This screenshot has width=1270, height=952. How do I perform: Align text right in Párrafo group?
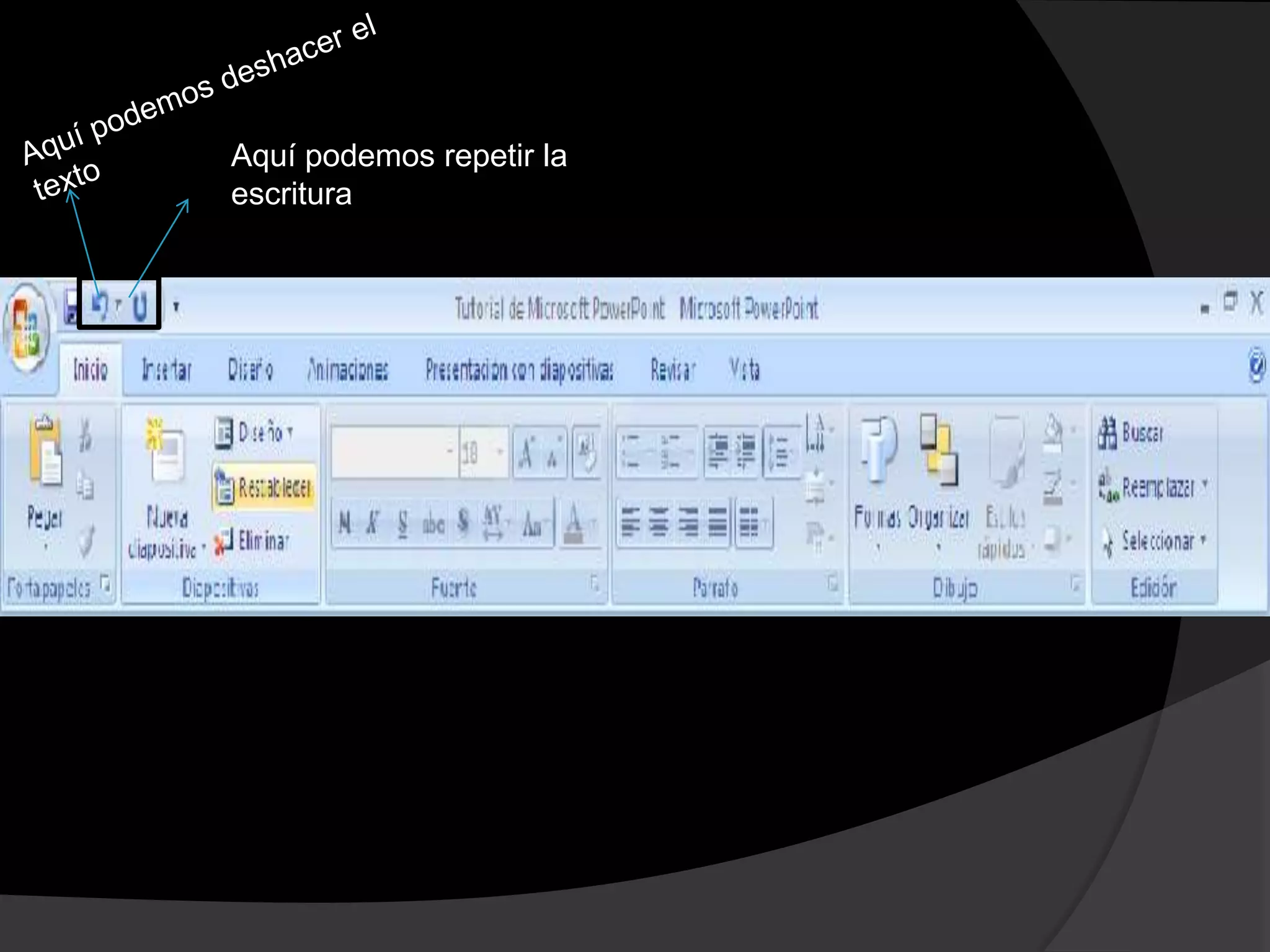(x=688, y=524)
